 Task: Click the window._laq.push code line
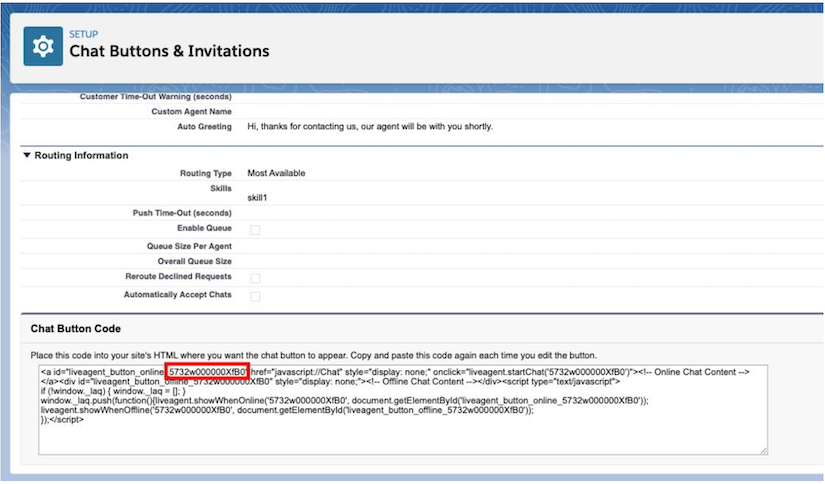click(345, 401)
